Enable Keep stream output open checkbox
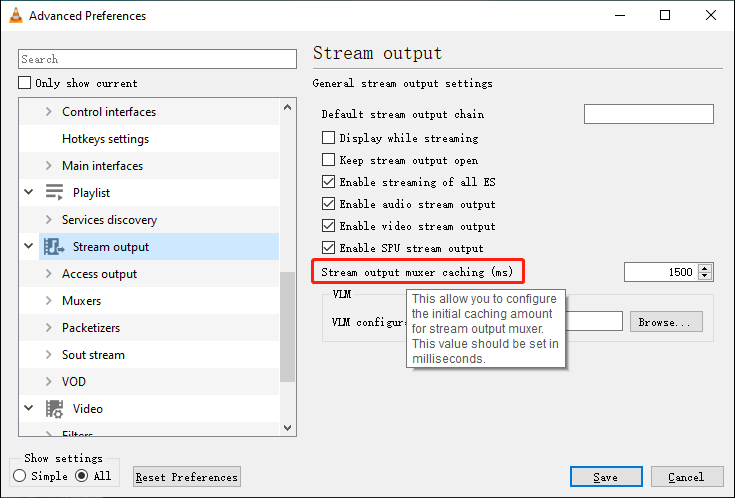The height and width of the screenshot is (498, 735). click(329, 159)
